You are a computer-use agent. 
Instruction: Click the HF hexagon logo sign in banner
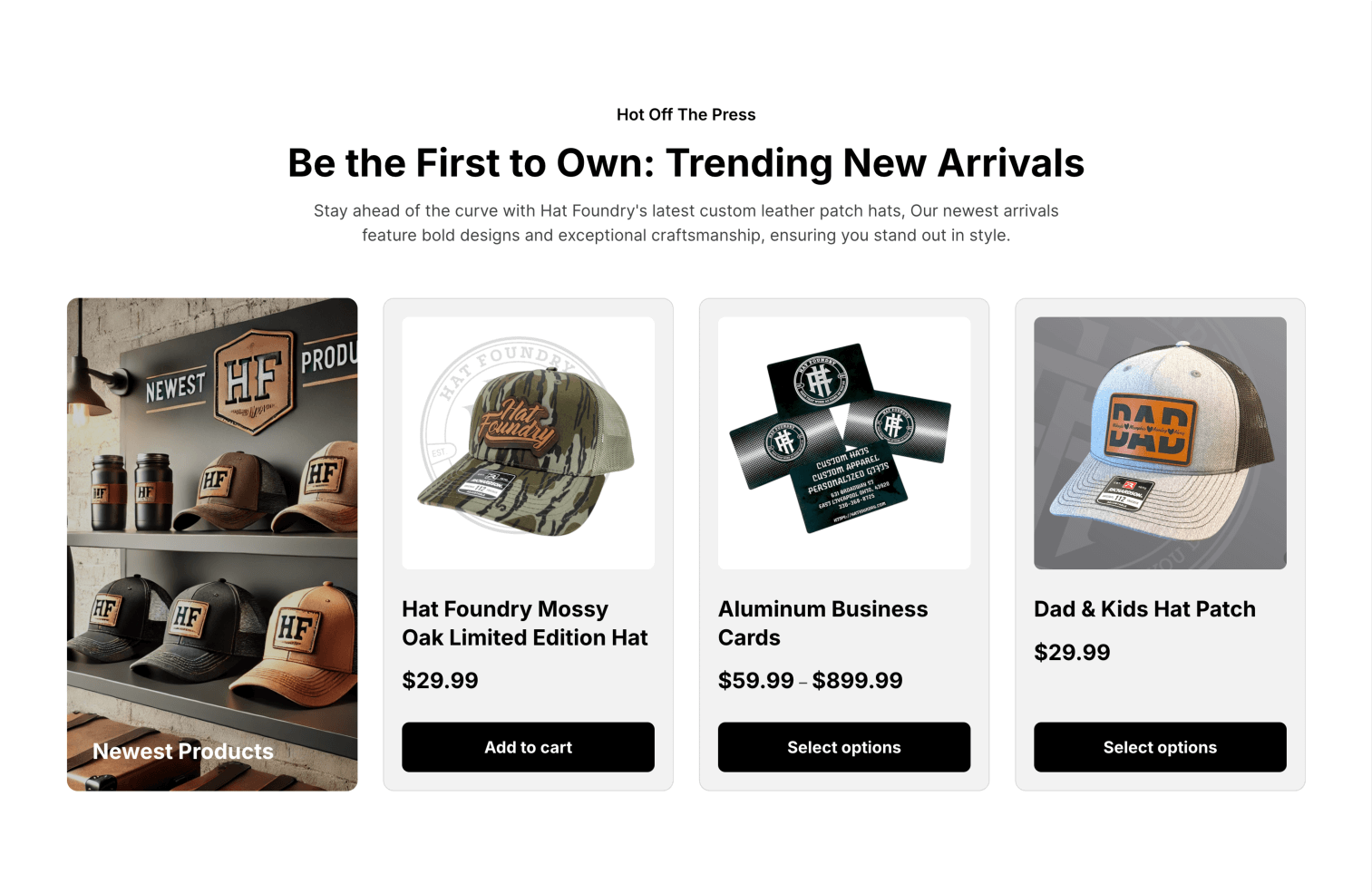coord(255,380)
